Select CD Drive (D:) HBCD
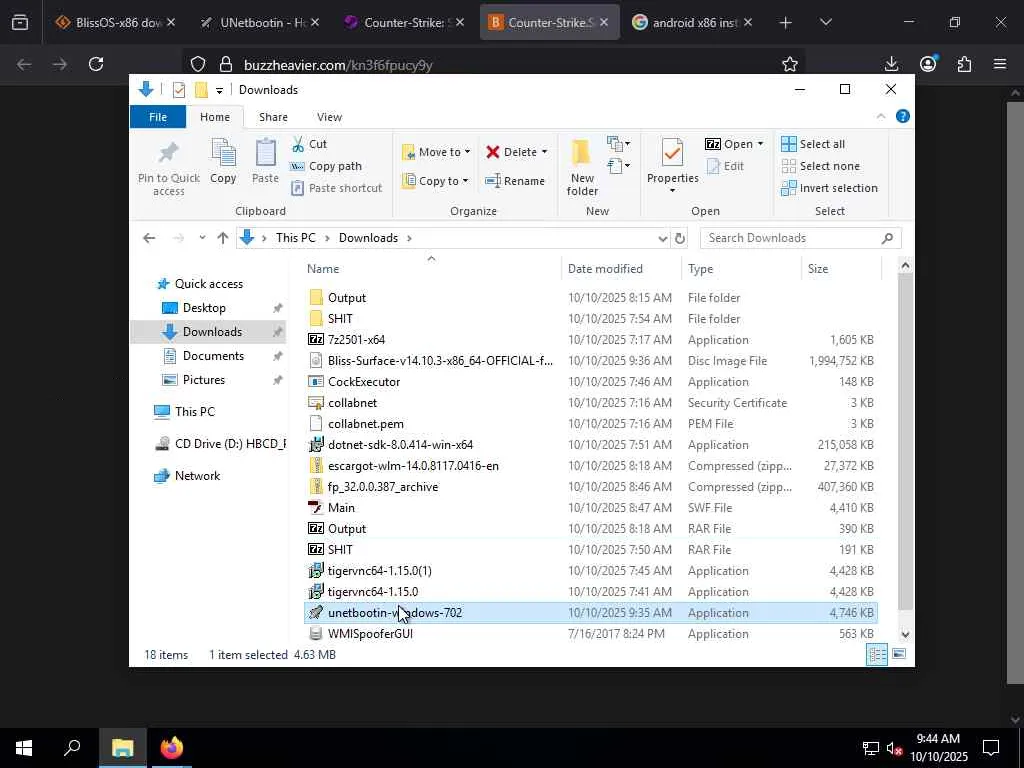The image size is (1024, 768). [x=221, y=443]
